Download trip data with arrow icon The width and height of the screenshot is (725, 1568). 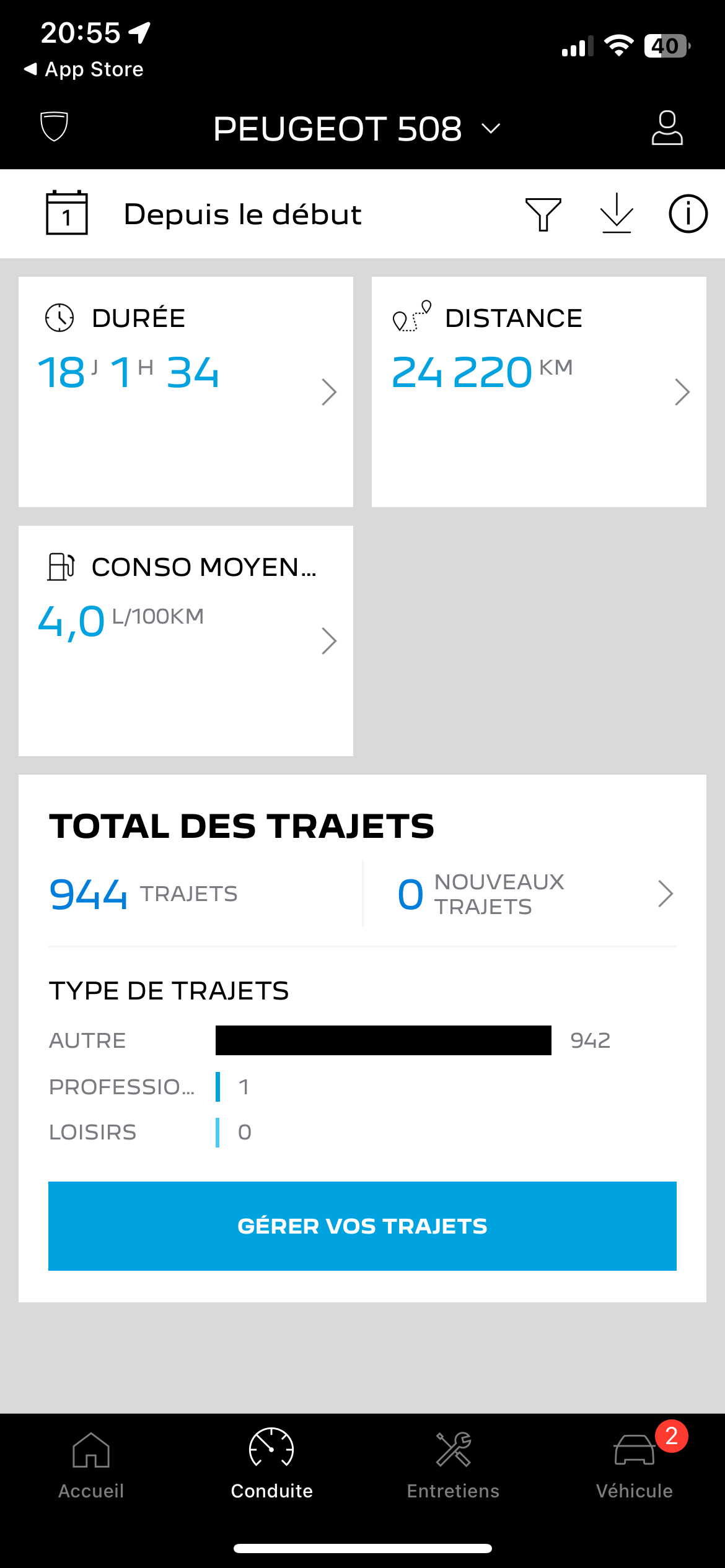617,214
